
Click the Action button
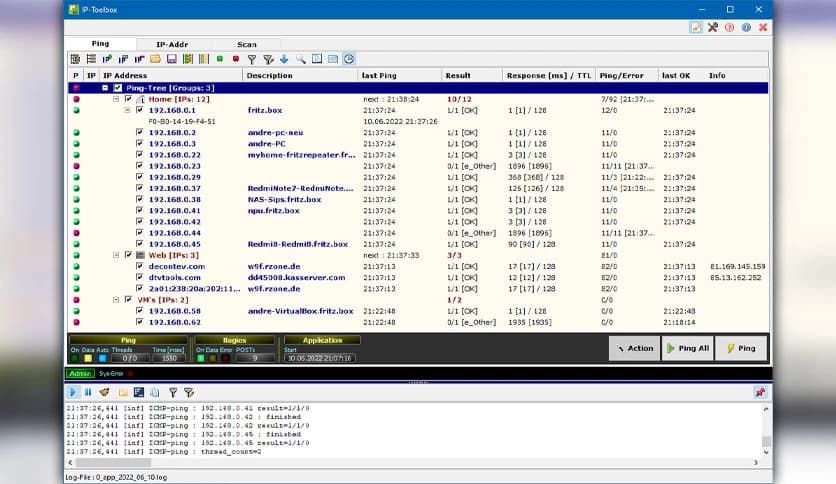coord(634,348)
